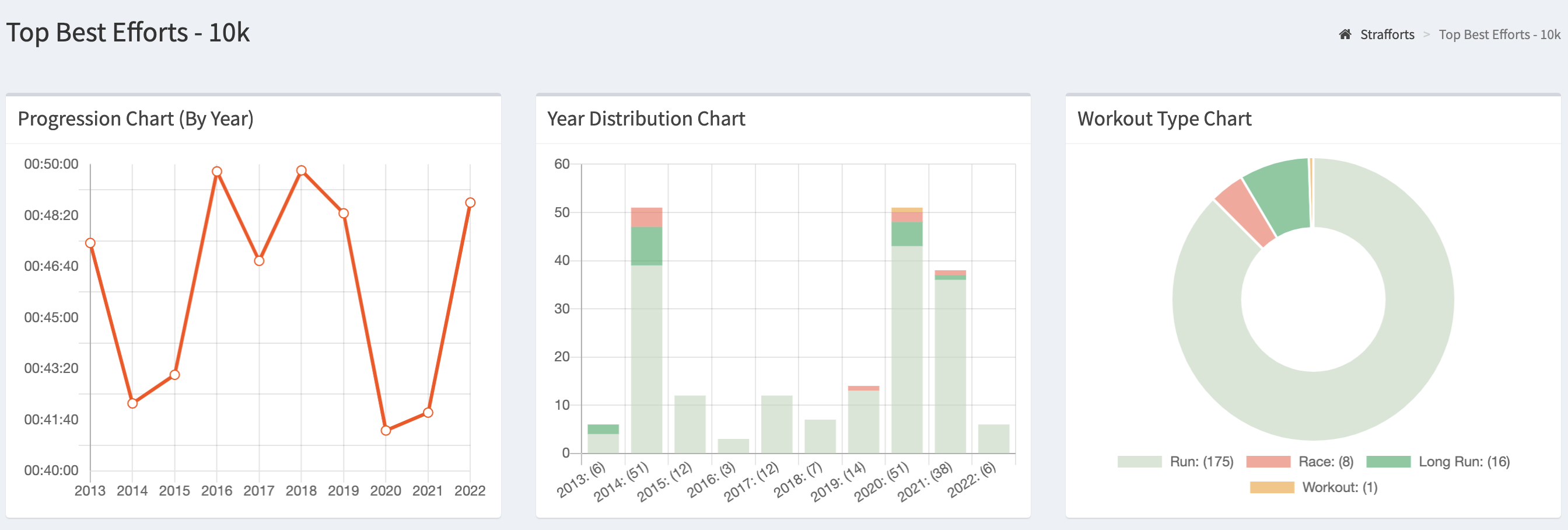The image size is (1568, 530).
Task: Click the Workout legend color swatch
Action: point(1271,487)
